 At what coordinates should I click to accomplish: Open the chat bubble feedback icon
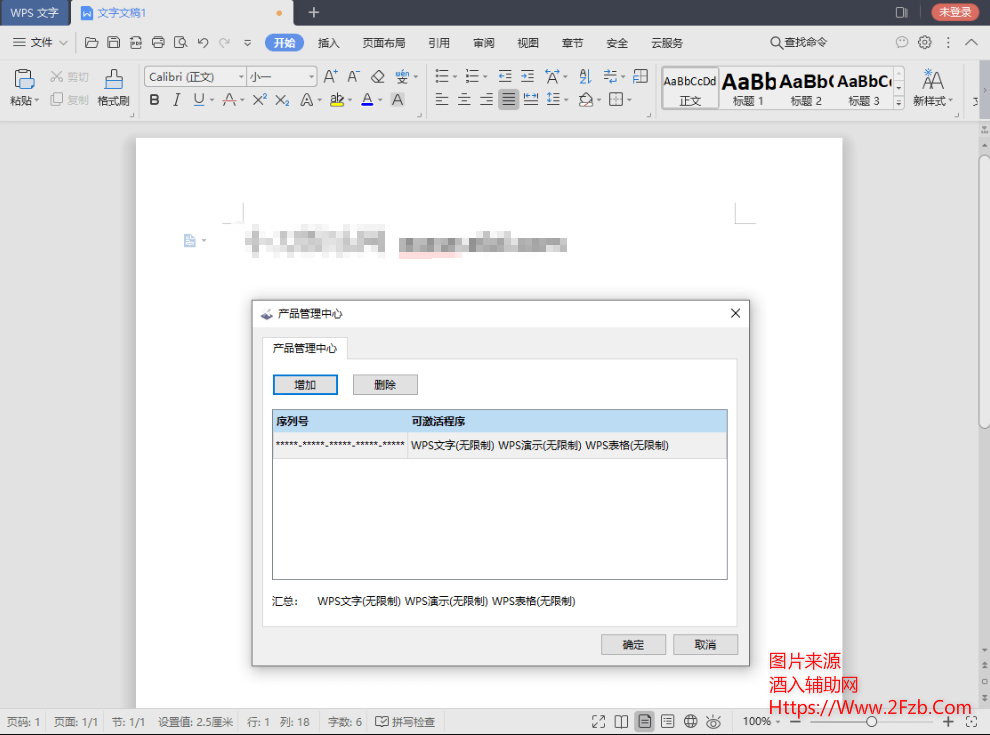click(x=902, y=42)
